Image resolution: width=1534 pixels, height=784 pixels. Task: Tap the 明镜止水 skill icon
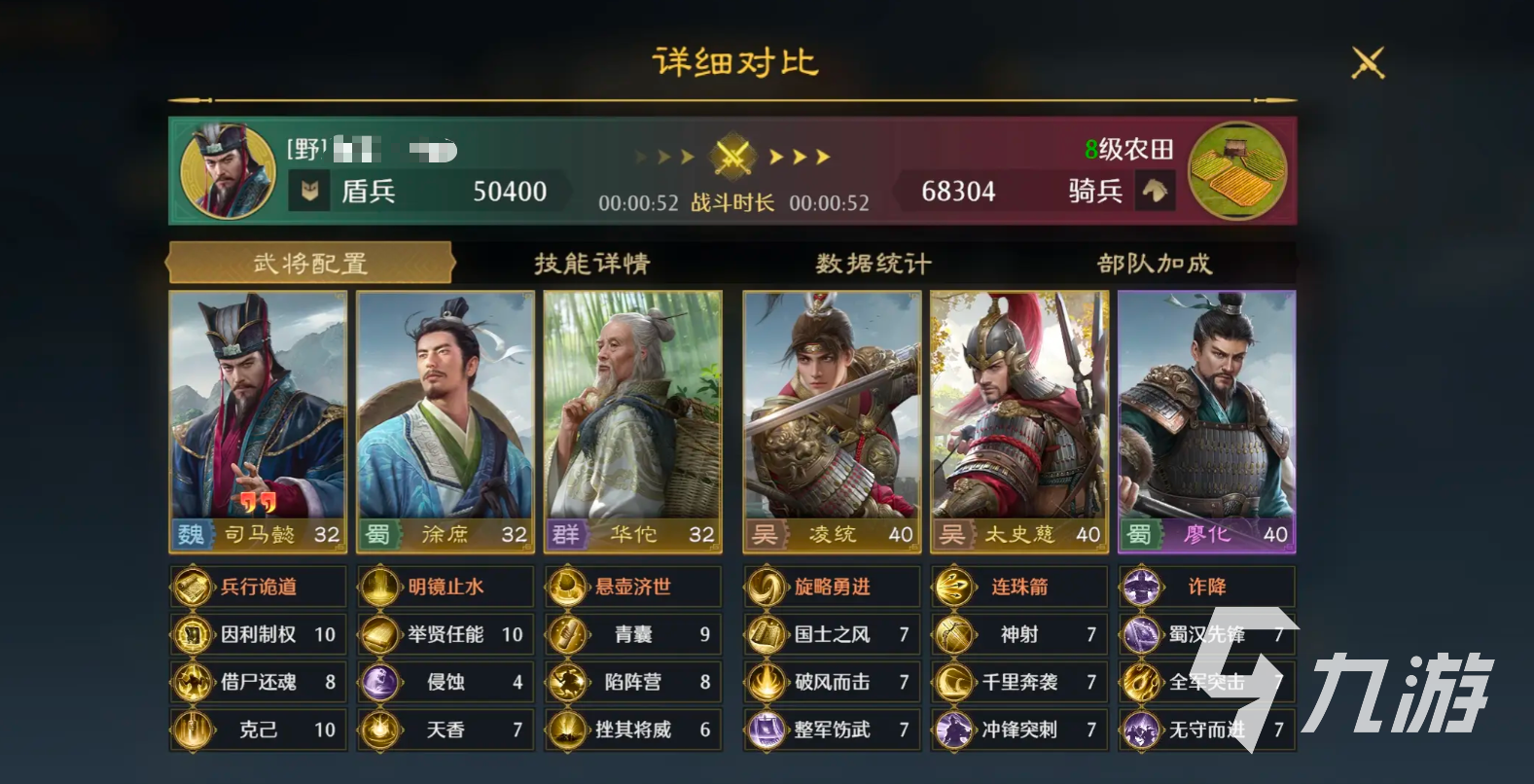379,587
